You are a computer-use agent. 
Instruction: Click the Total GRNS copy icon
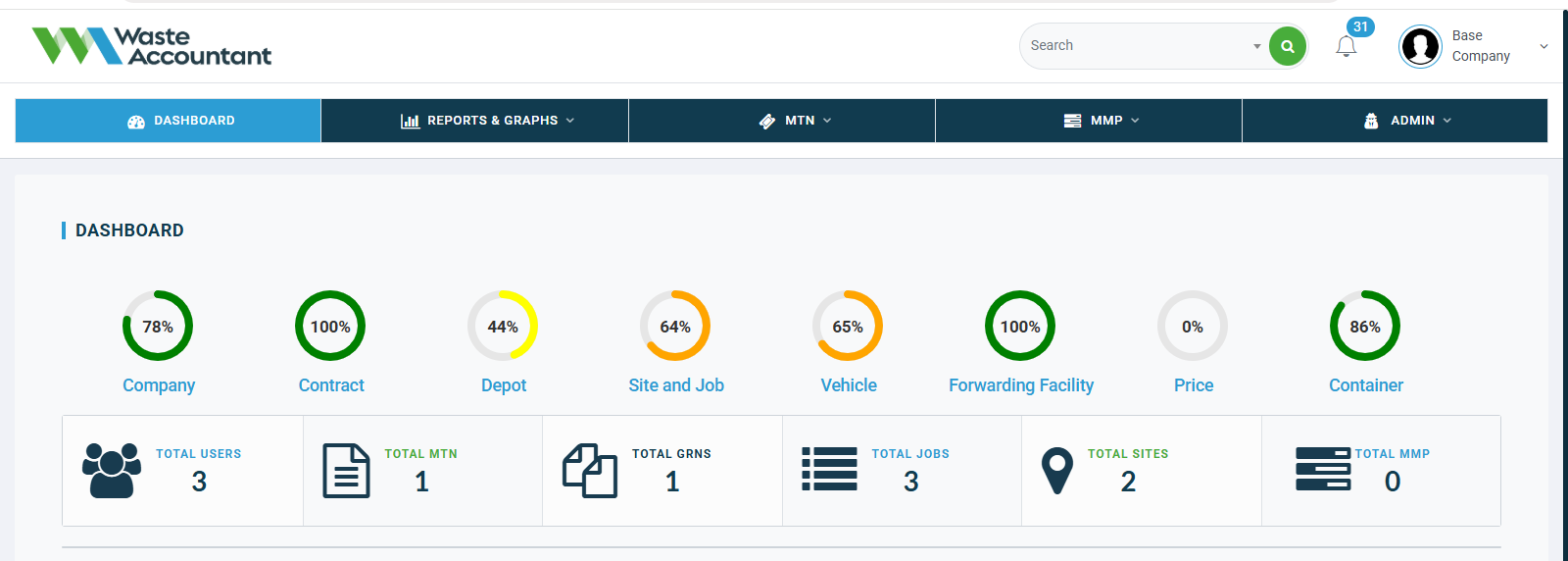pyautogui.click(x=589, y=471)
